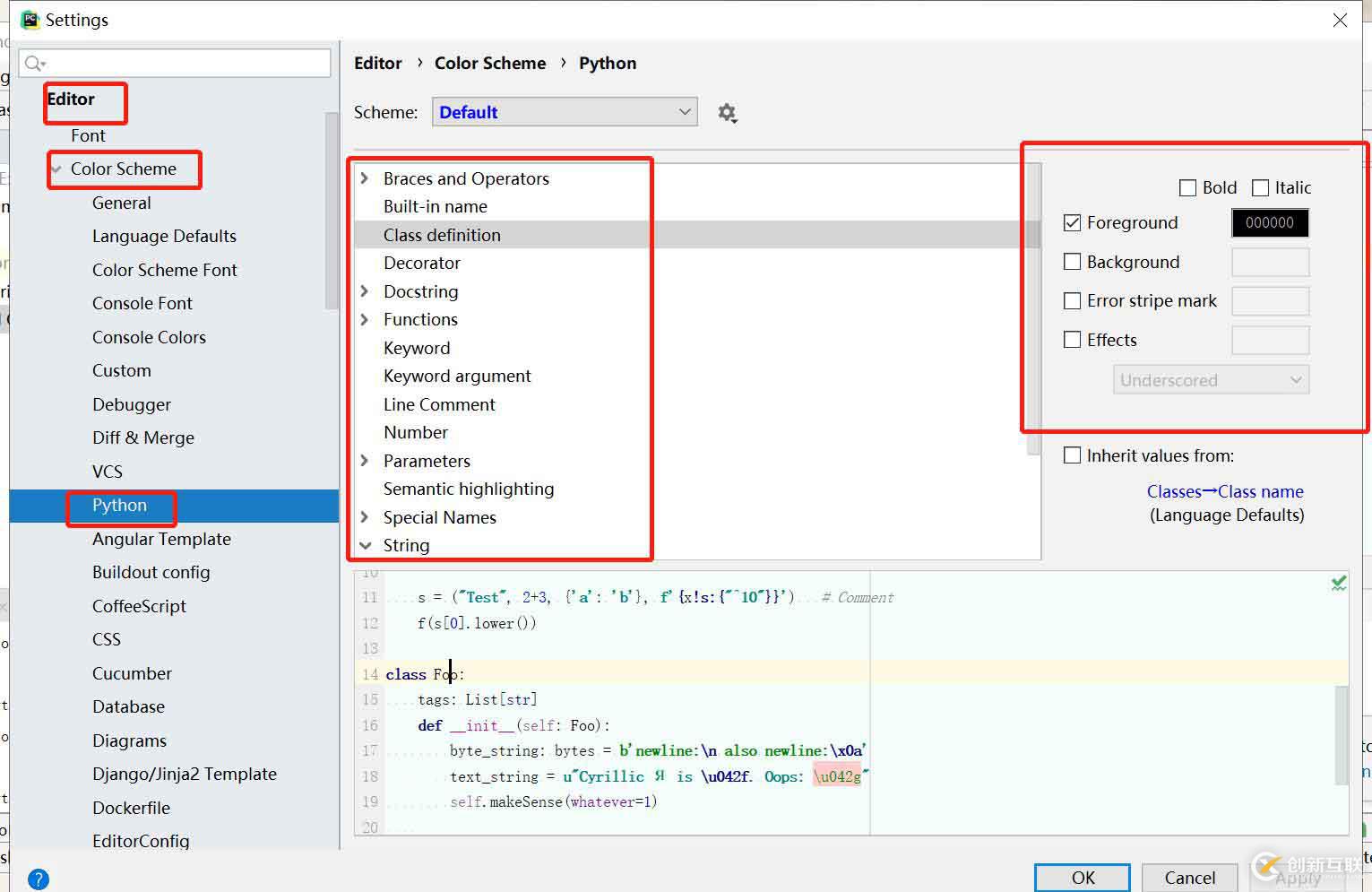Expand the Braces and Operators node
Image resolution: width=1372 pixels, height=892 pixels.
tap(365, 178)
